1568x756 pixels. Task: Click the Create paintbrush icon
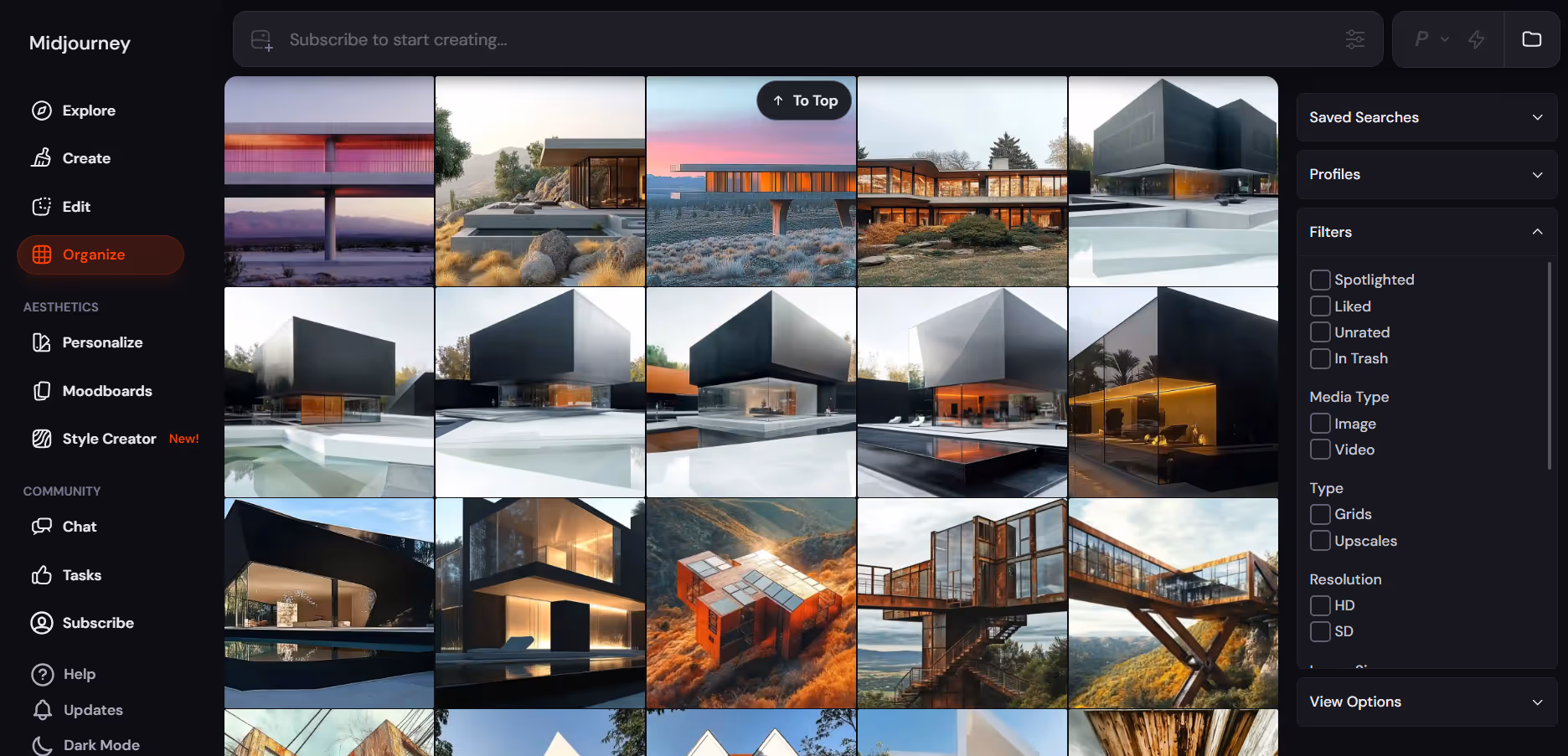click(x=42, y=158)
